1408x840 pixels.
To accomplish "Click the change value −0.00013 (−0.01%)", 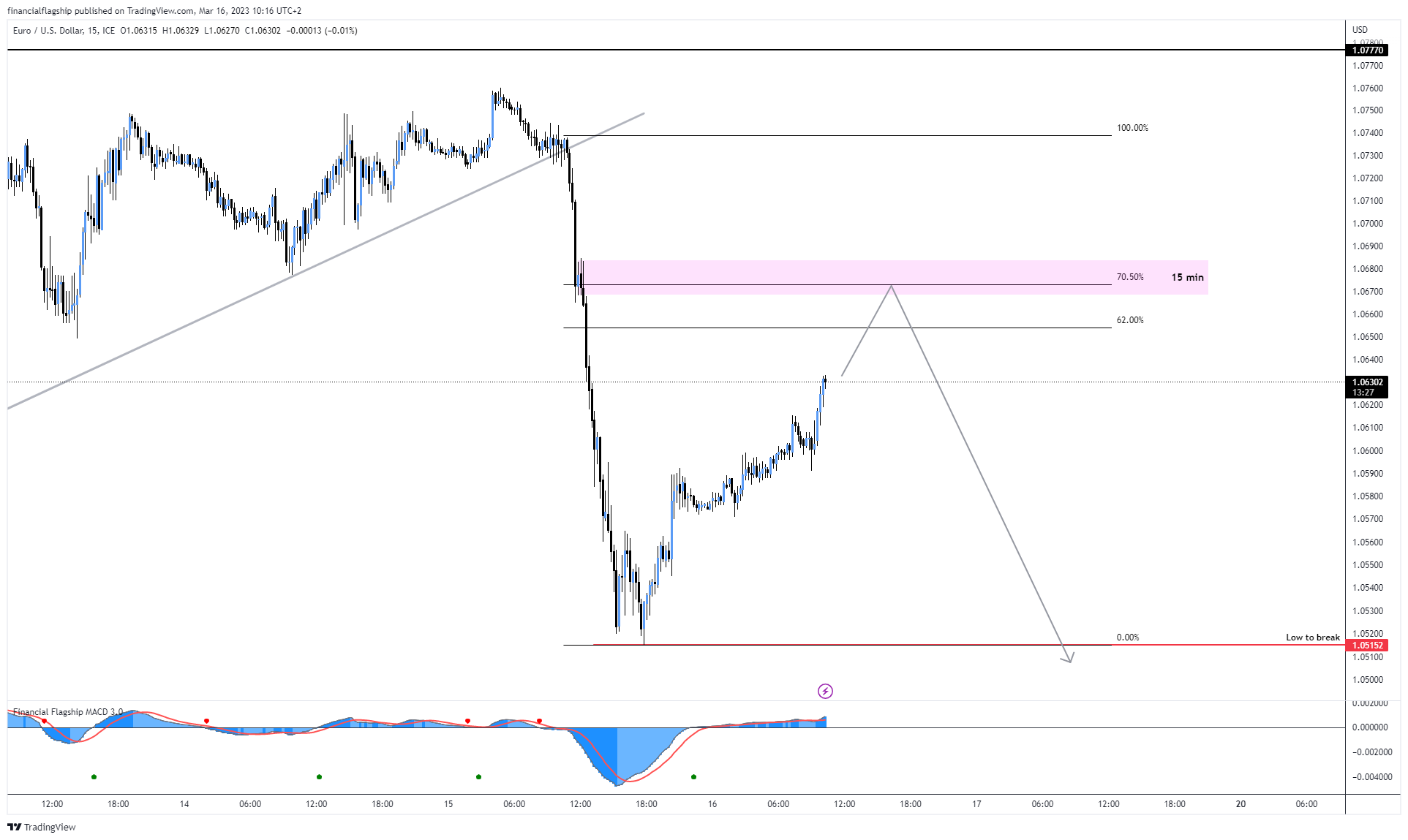I will coord(322,31).
